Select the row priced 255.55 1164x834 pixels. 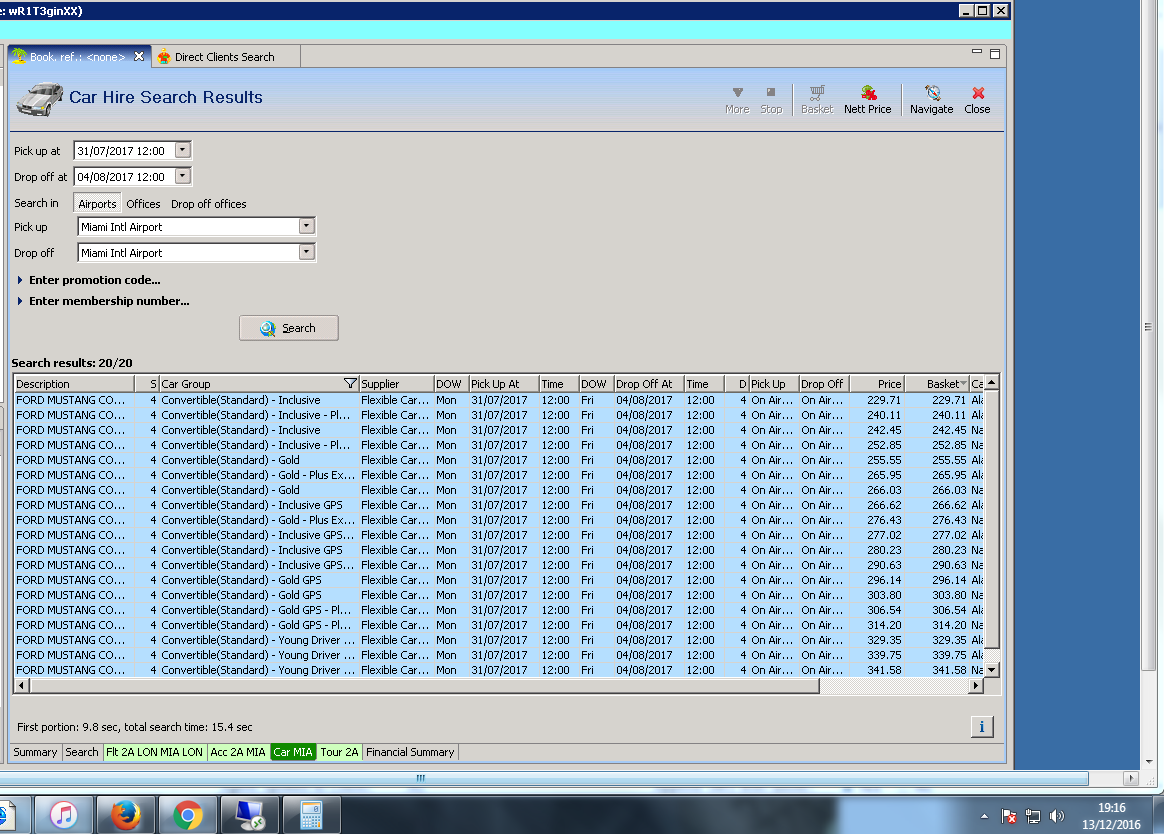coord(499,460)
